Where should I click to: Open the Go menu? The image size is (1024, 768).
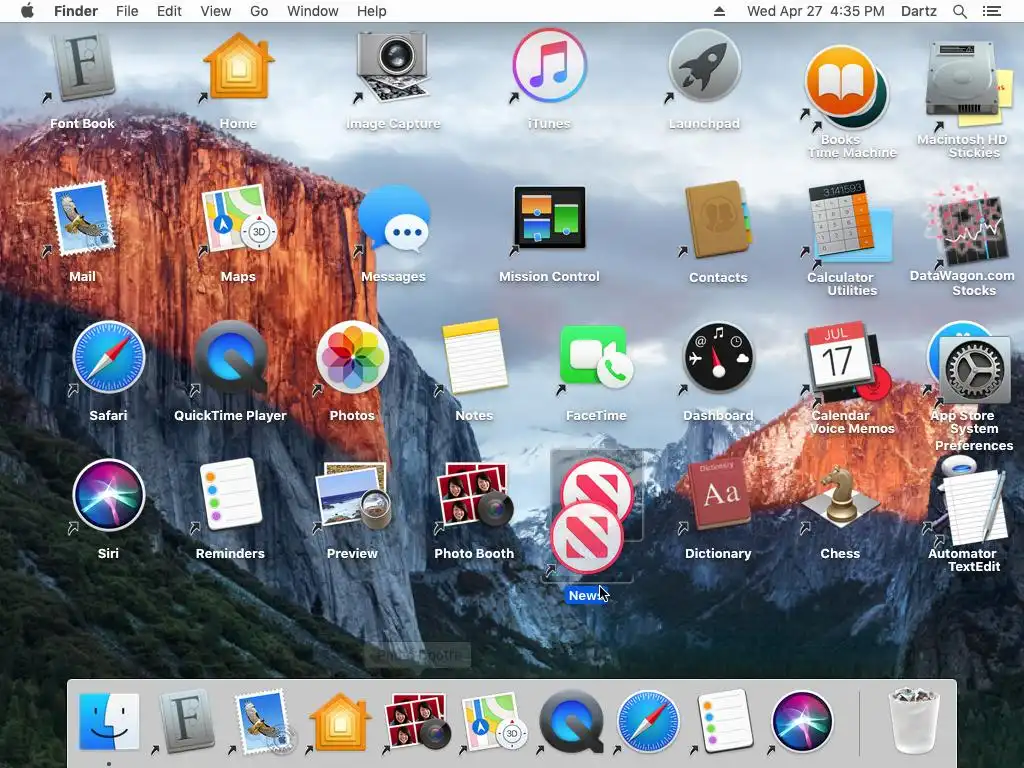[x=259, y=11]
